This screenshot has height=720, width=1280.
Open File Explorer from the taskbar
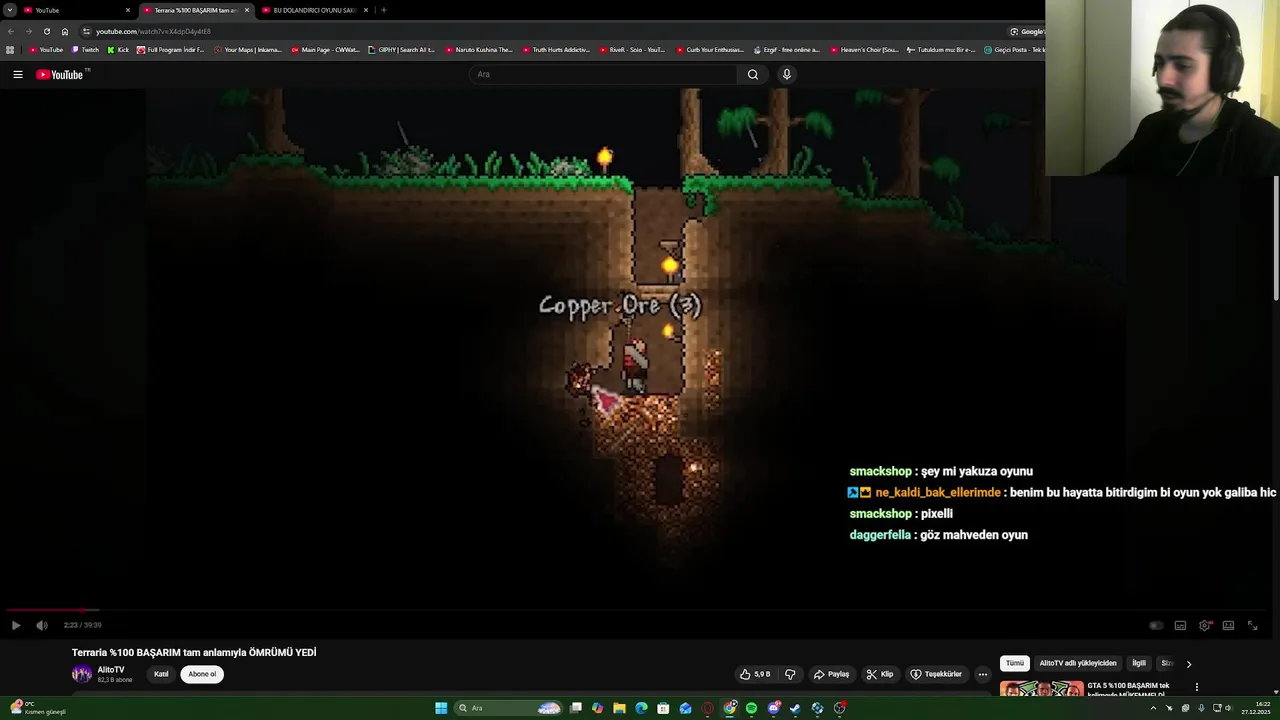(x=619, y=708)
